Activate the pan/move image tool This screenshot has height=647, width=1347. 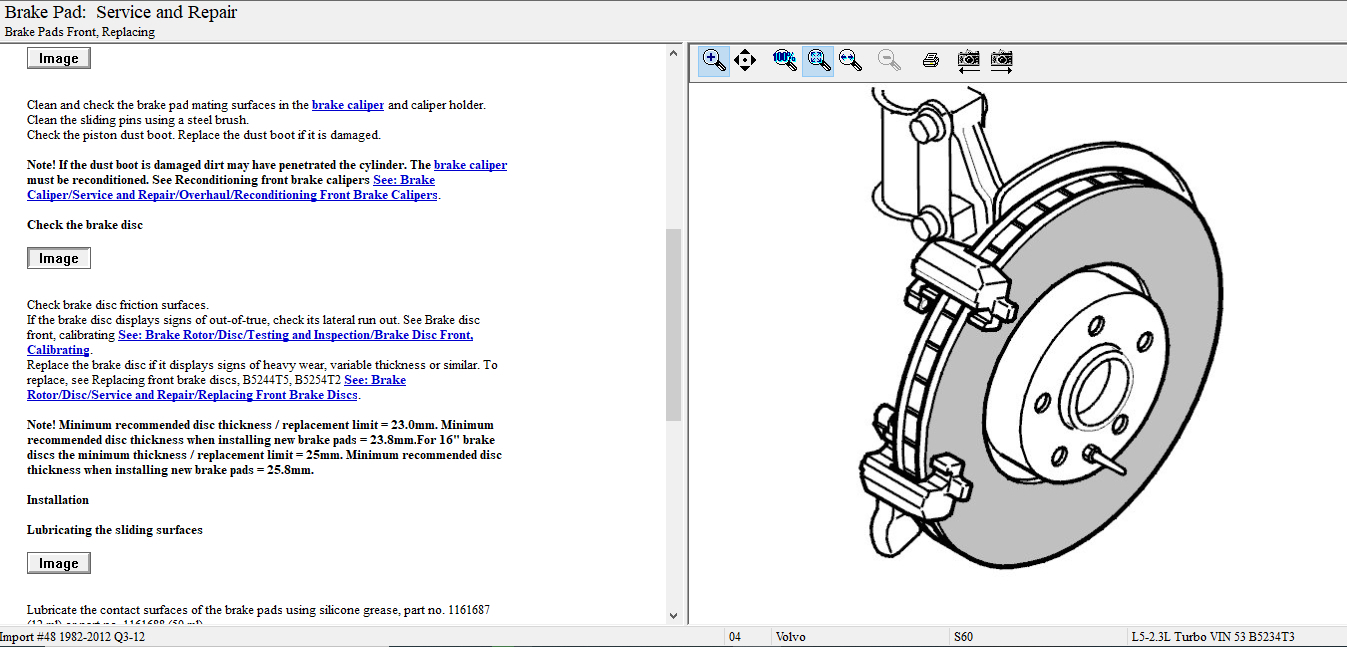[x=745, y=60]
